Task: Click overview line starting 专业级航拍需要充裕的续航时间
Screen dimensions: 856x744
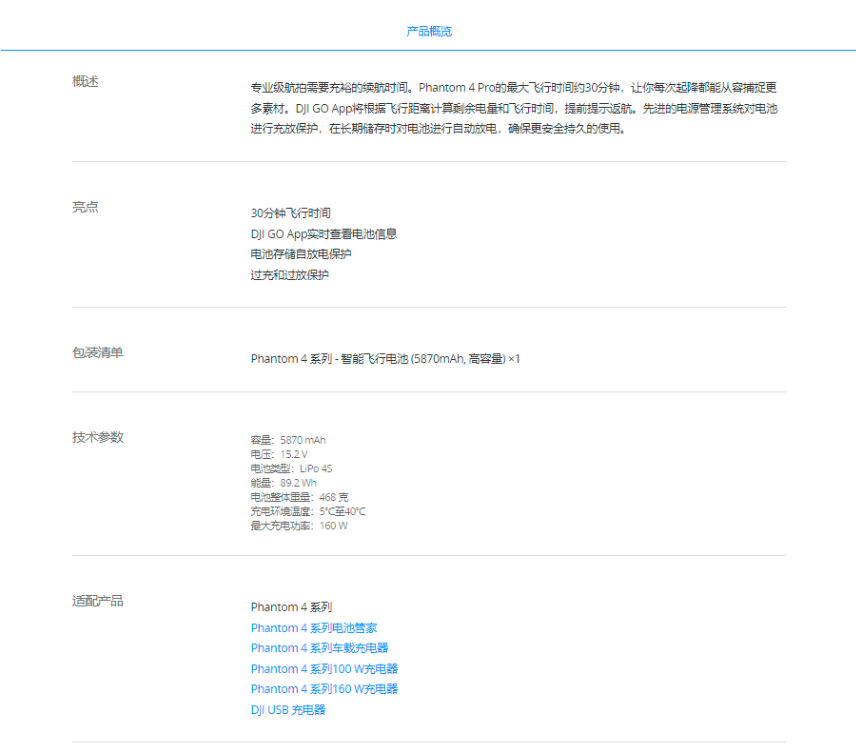Action: 514,87
